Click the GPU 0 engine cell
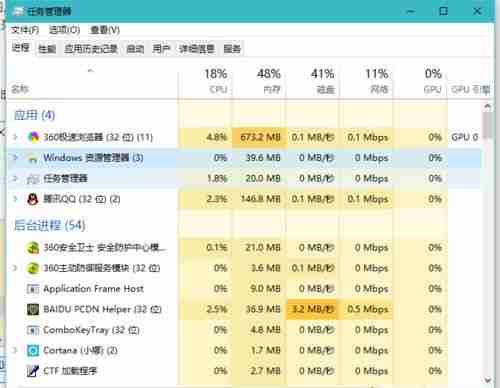The width and height of the screenshot is (500, 388). (464, 137)
